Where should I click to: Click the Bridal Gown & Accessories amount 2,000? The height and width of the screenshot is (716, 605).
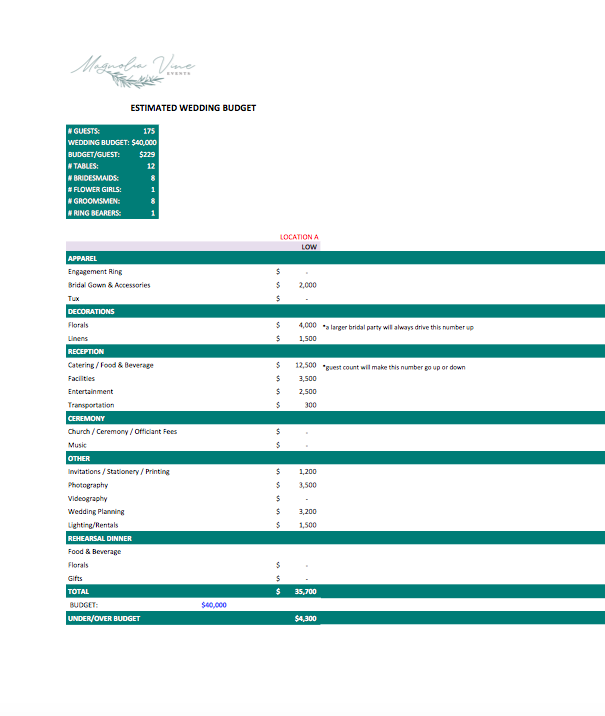(x=307, y=285)
